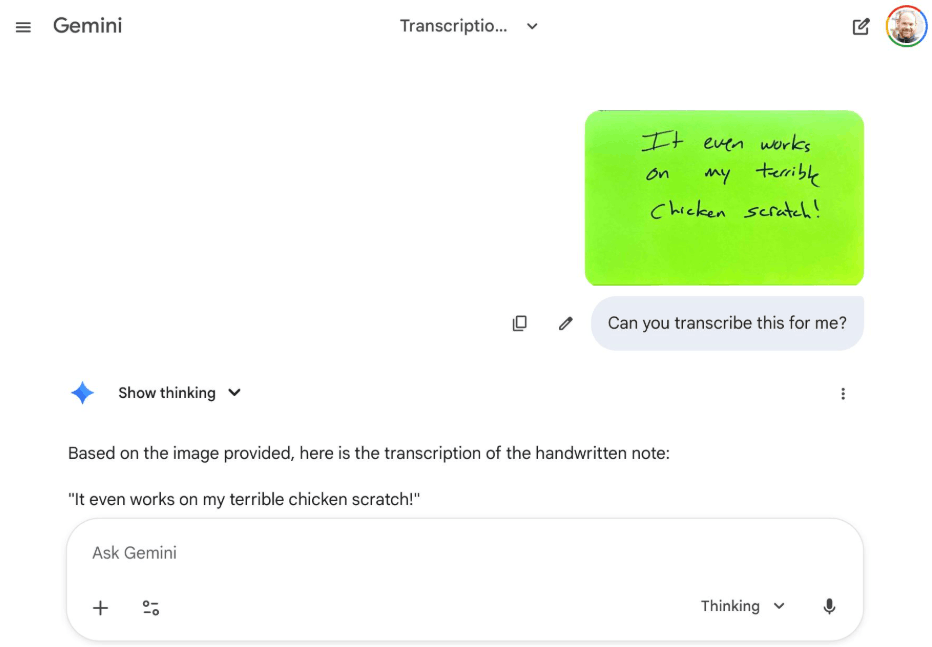
Task: Copy the prompt with the copy icon
Action: coord(519,323)
